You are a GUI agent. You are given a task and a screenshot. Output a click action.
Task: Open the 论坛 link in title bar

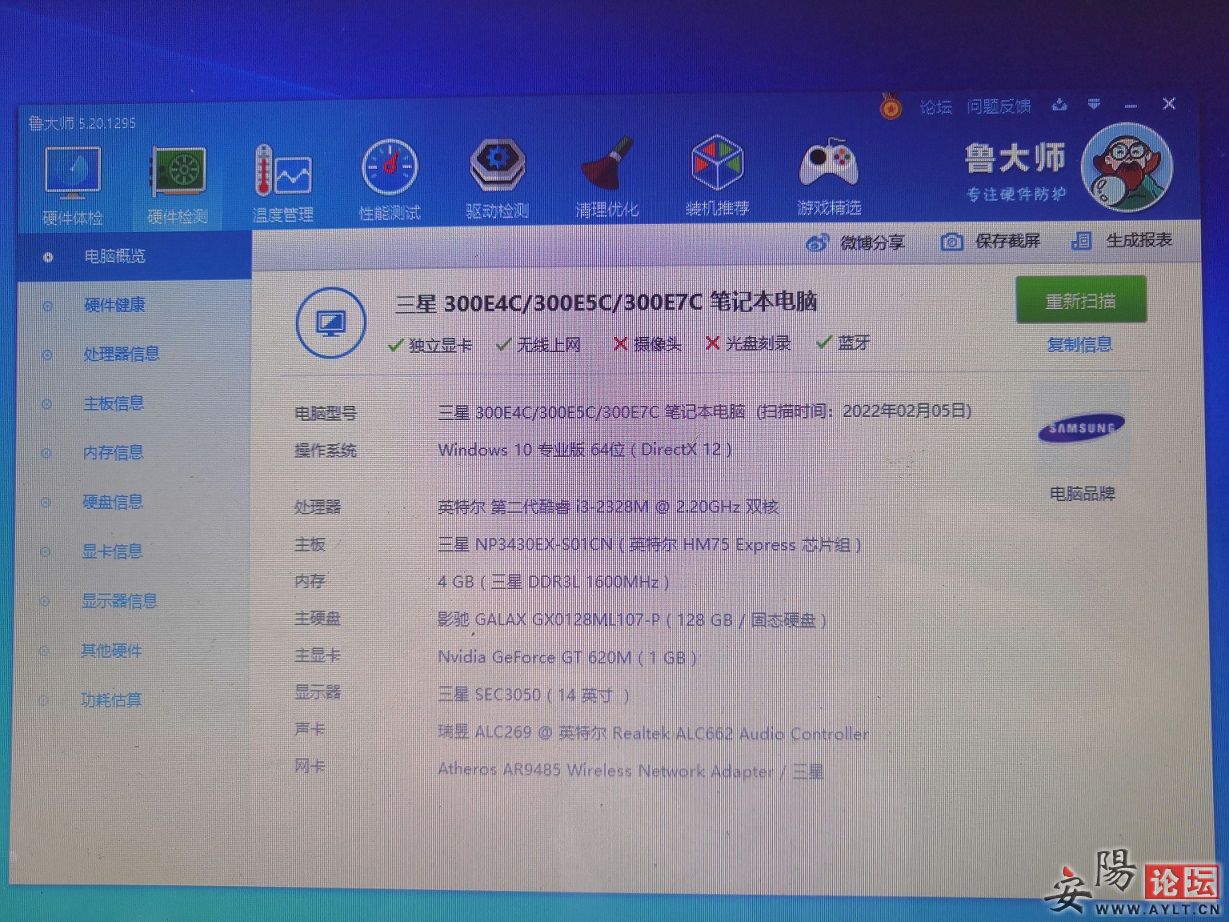click(936, 106)
